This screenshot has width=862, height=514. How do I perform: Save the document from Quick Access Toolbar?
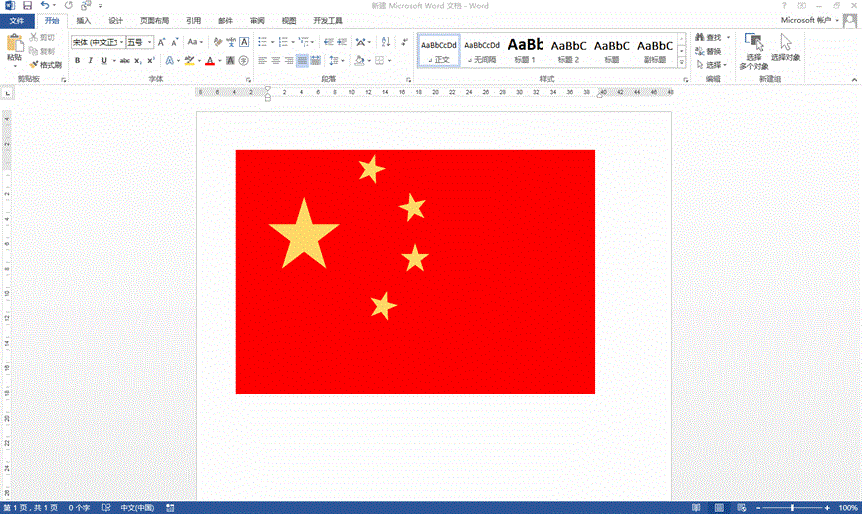tap(27, 6)
